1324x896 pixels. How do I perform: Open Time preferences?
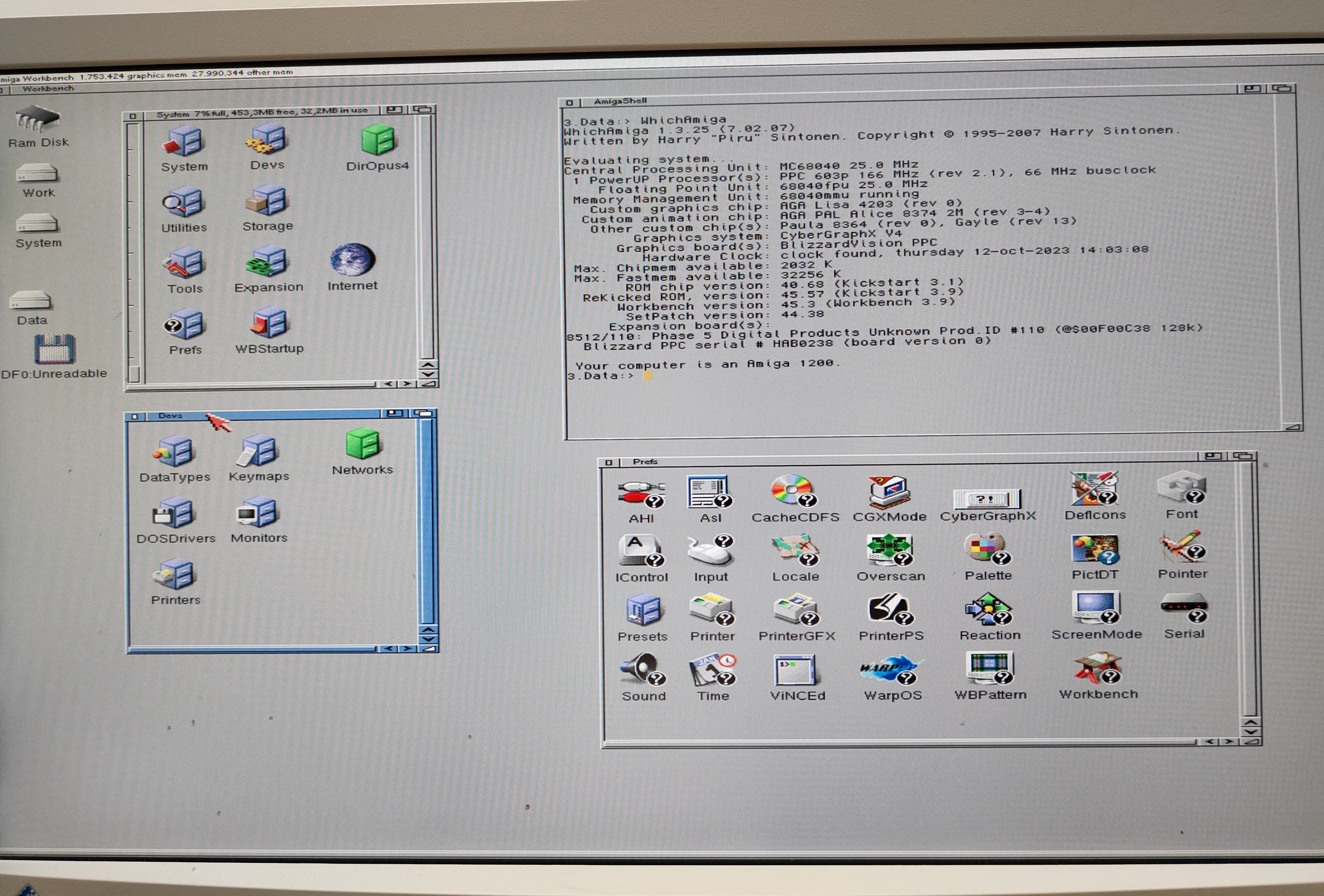tap(712, 670)
